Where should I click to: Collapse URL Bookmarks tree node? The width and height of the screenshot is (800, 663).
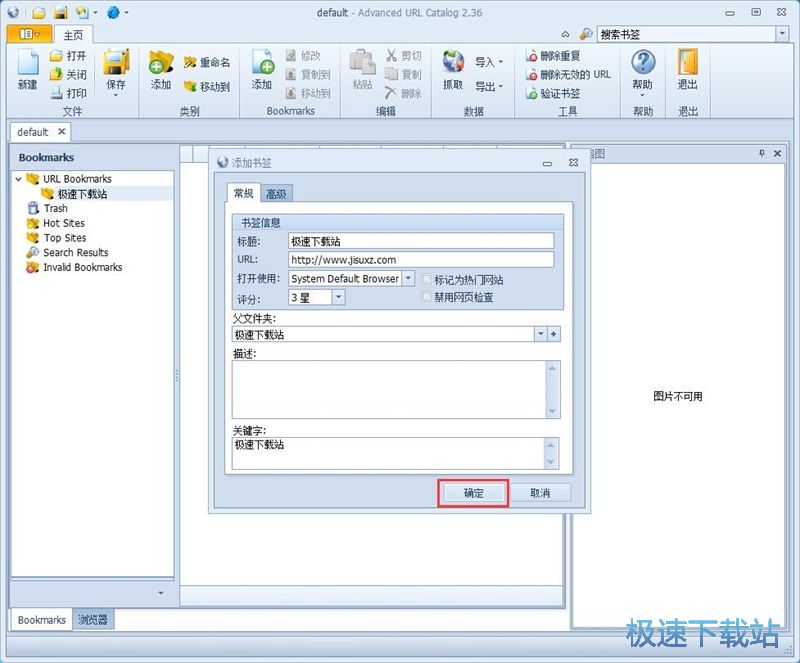(x=18, y=179)
